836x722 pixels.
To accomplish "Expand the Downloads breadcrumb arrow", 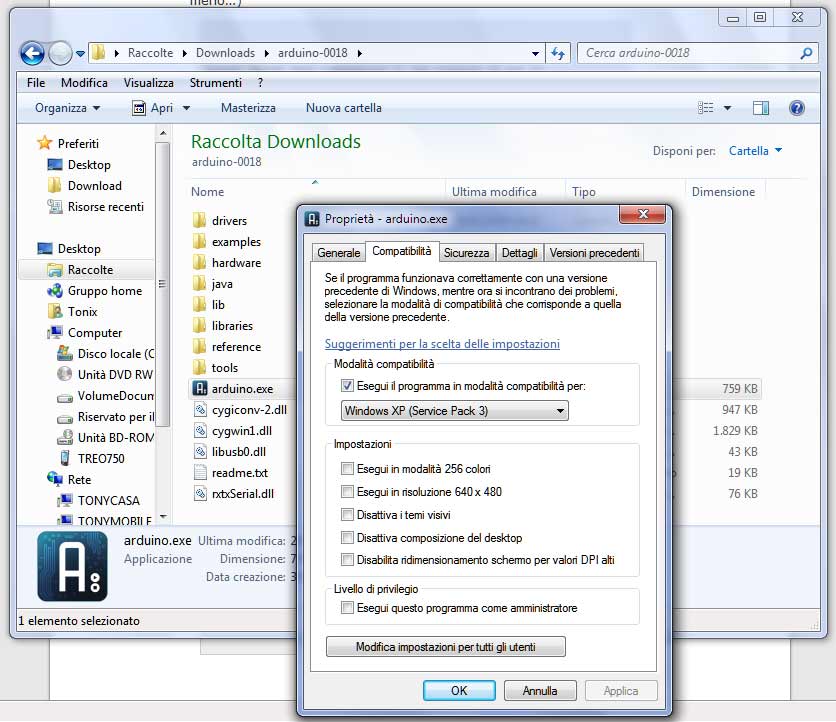I will tap(266, 53).
